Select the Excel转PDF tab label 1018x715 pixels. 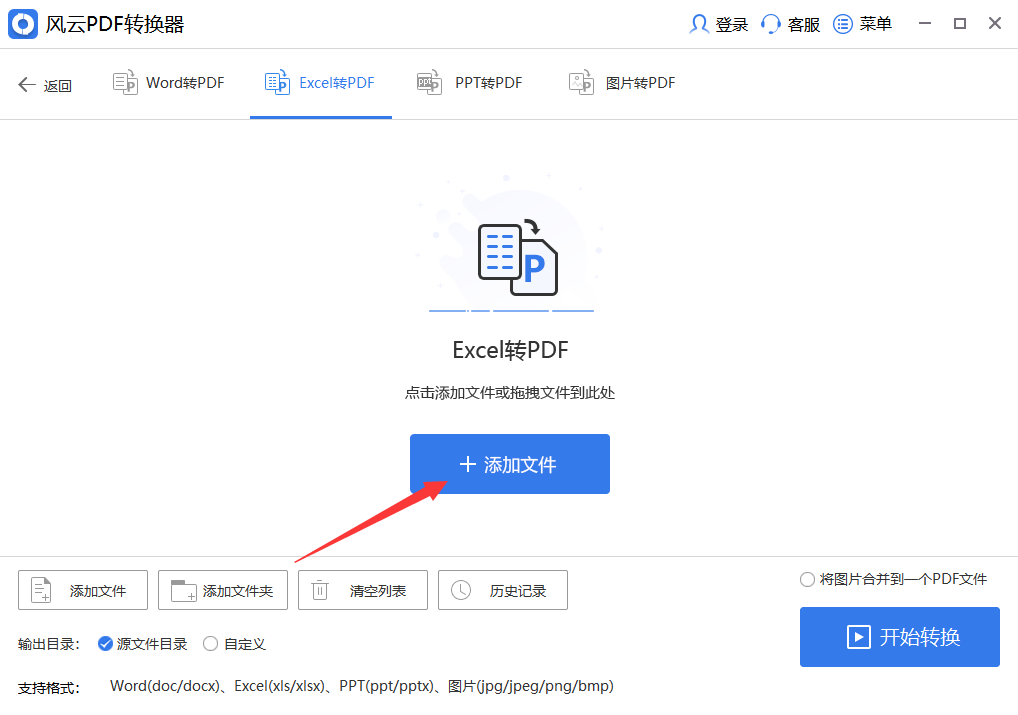click(x=337, y=83)
